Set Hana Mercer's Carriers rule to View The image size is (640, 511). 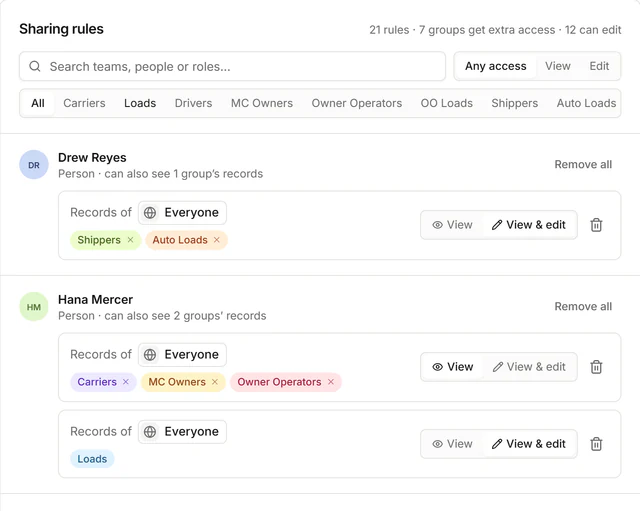click(x=452, y=367)
